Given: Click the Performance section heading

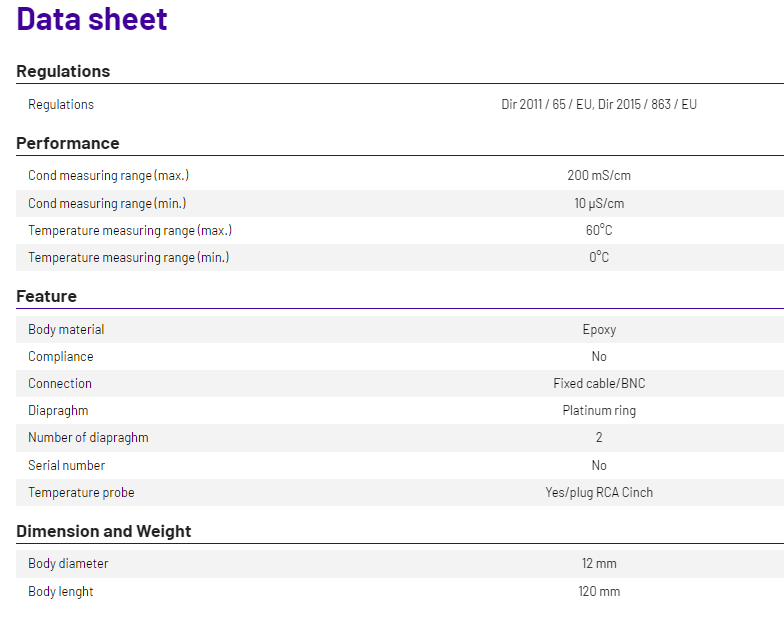Looking at the screenshot, I should tap(68, 143).
